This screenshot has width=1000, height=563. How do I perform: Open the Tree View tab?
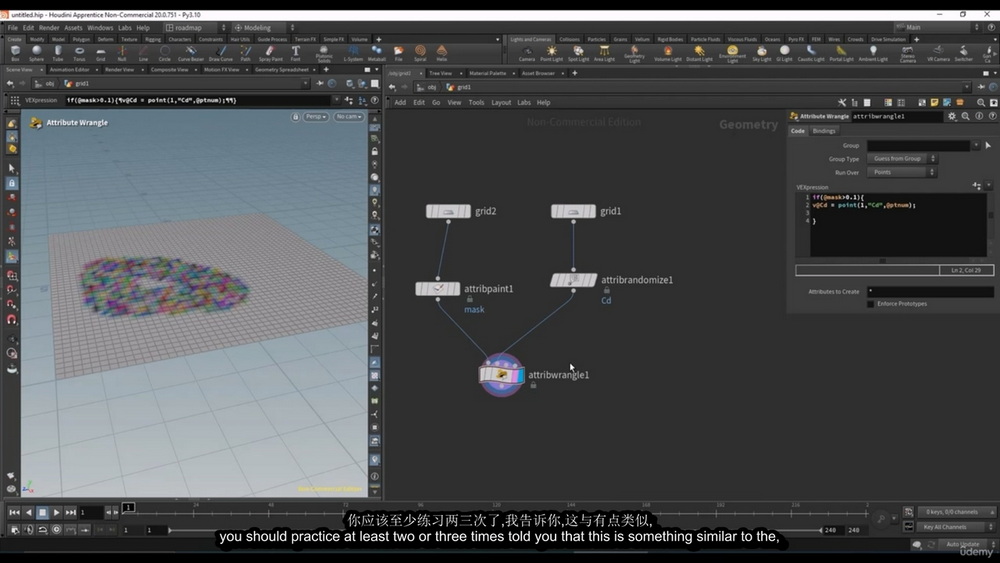click(441, 73)
